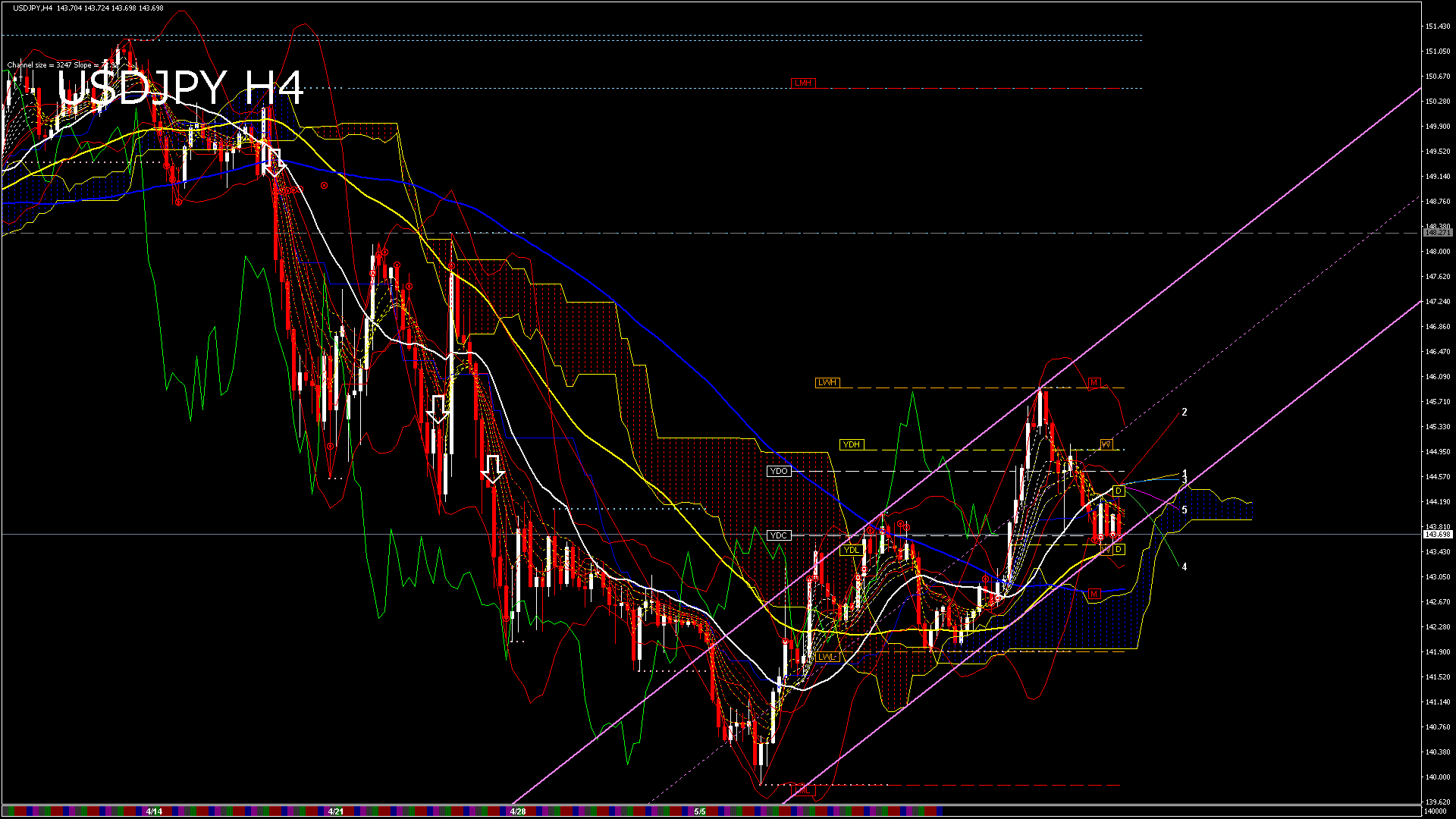Click the 4/21 date marker on time axis

point(336,811)
